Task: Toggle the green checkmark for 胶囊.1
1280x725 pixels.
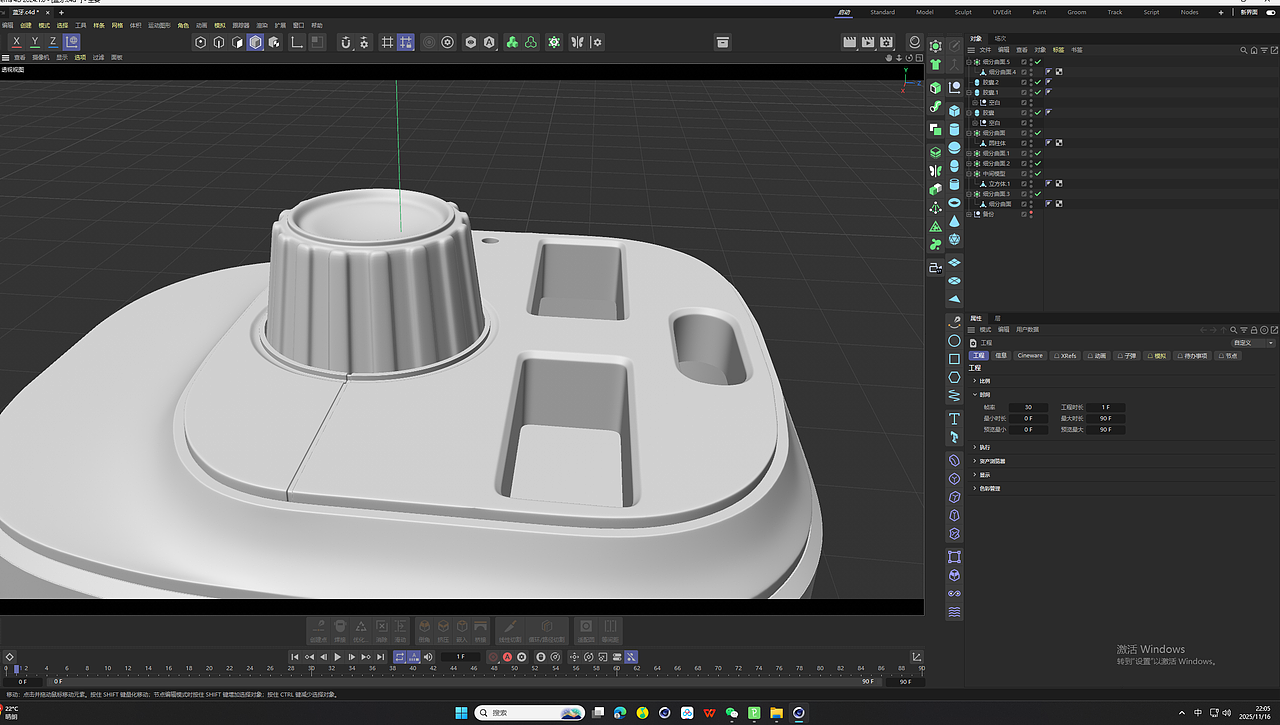Action: (1037, 92)
